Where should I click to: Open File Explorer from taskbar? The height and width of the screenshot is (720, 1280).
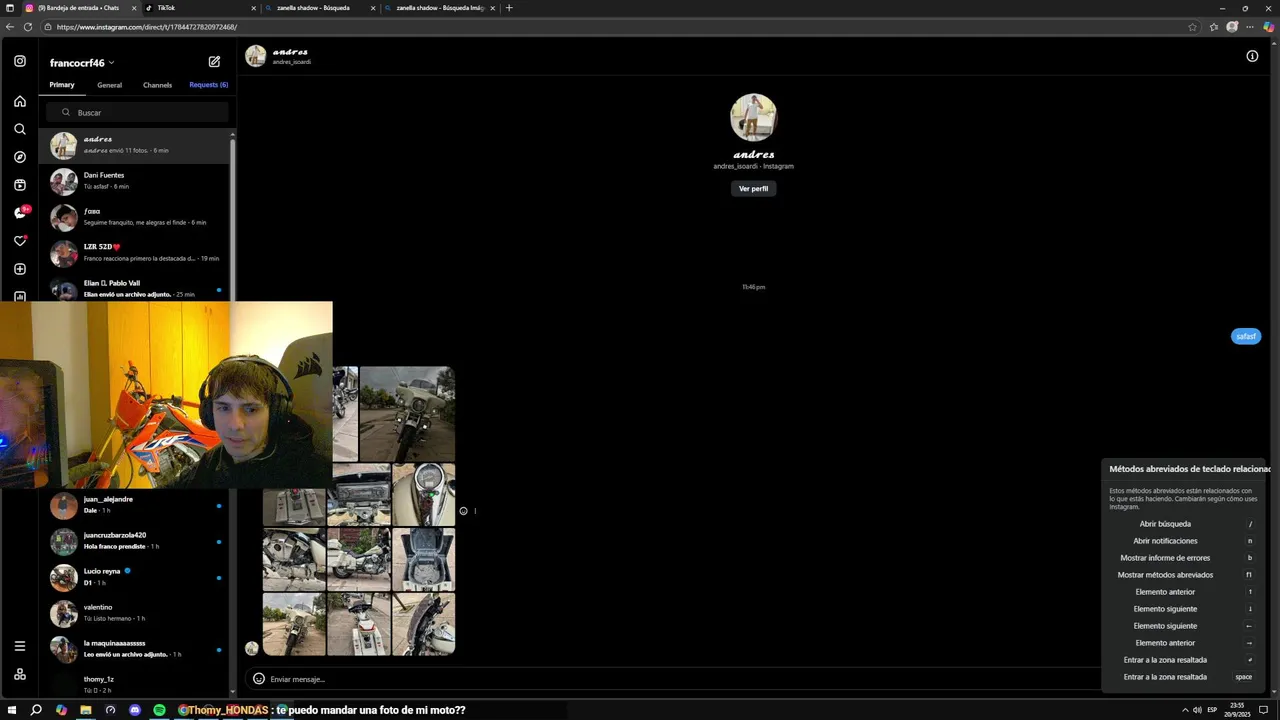coord(86,710)
